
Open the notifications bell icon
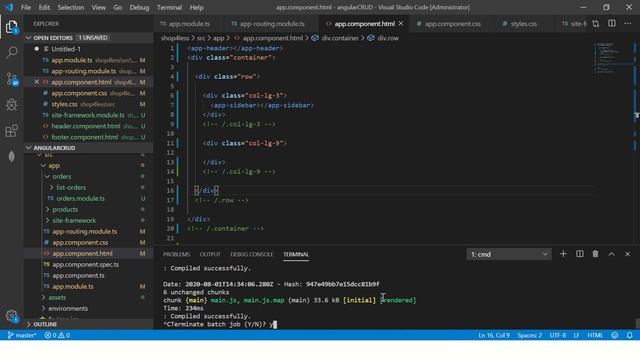pyautogui.click(x=629, y=335)
